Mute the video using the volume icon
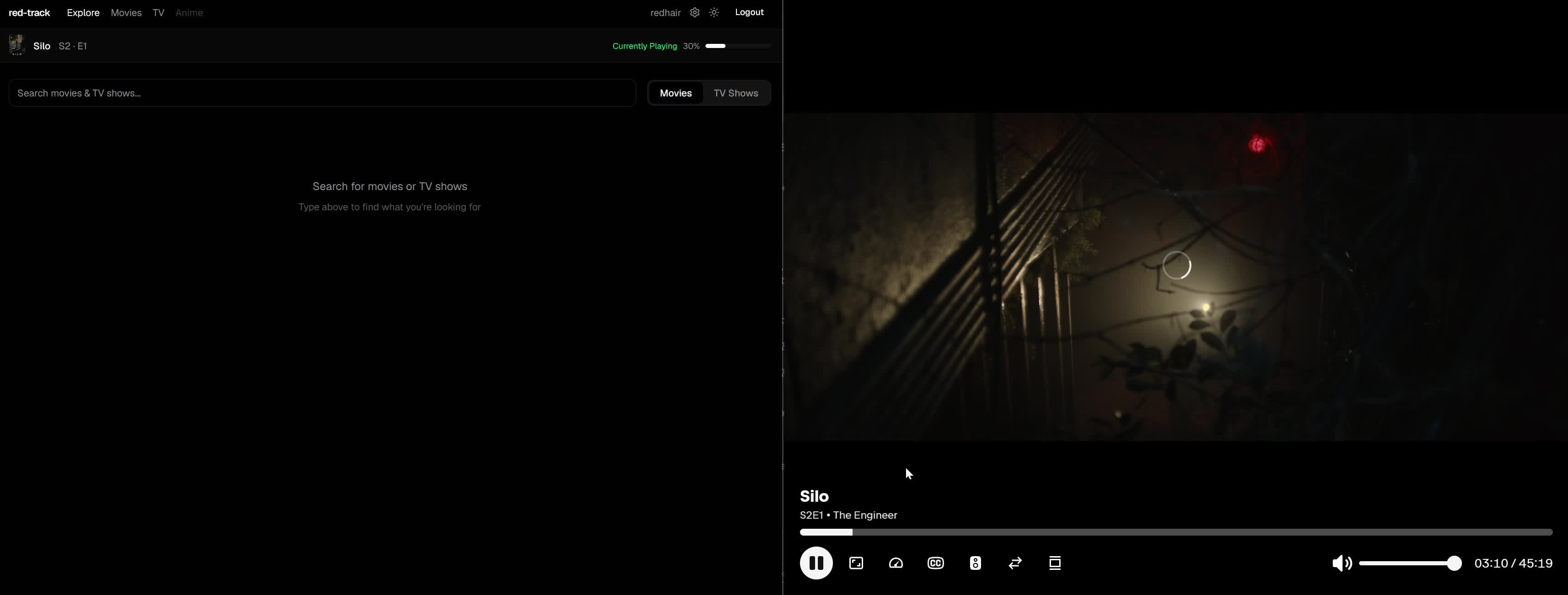Viewport: 1568px width, 595px height. point(1342,563)
